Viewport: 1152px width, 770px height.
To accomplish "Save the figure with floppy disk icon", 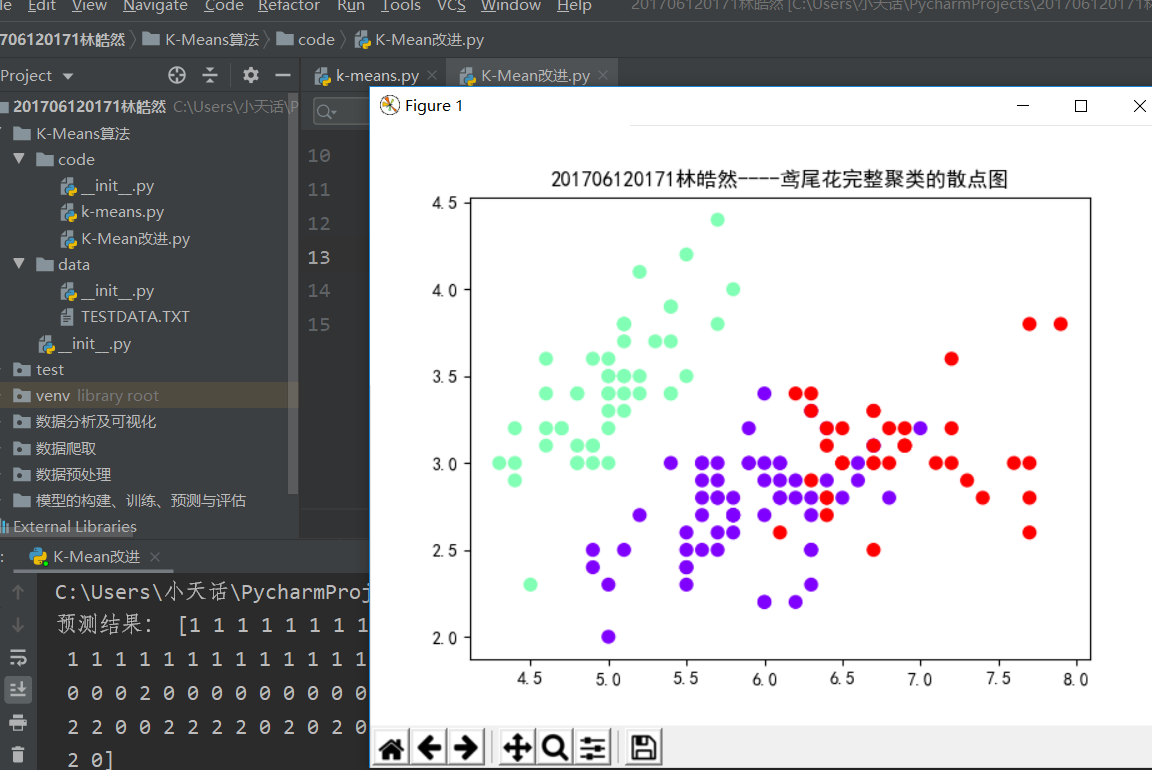I will click(x=644, y=748).
